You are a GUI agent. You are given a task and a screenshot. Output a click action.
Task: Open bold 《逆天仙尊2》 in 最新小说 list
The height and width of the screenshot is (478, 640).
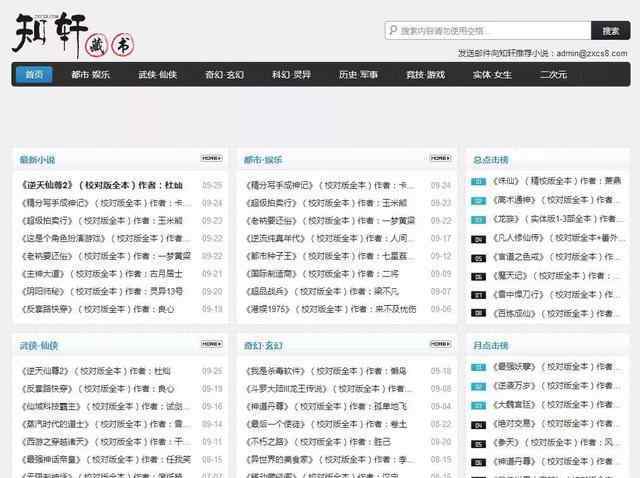tap(102, 185)
